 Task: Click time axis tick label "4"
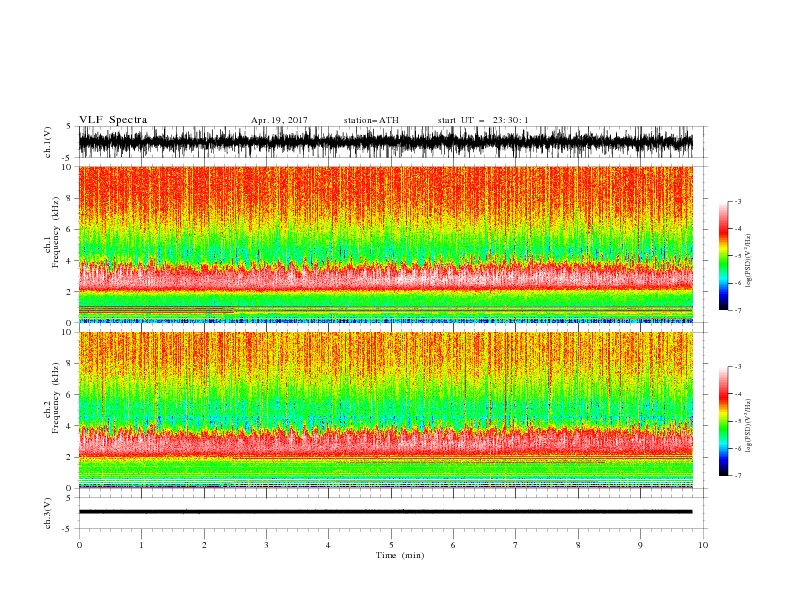click(x=328, y=545)
